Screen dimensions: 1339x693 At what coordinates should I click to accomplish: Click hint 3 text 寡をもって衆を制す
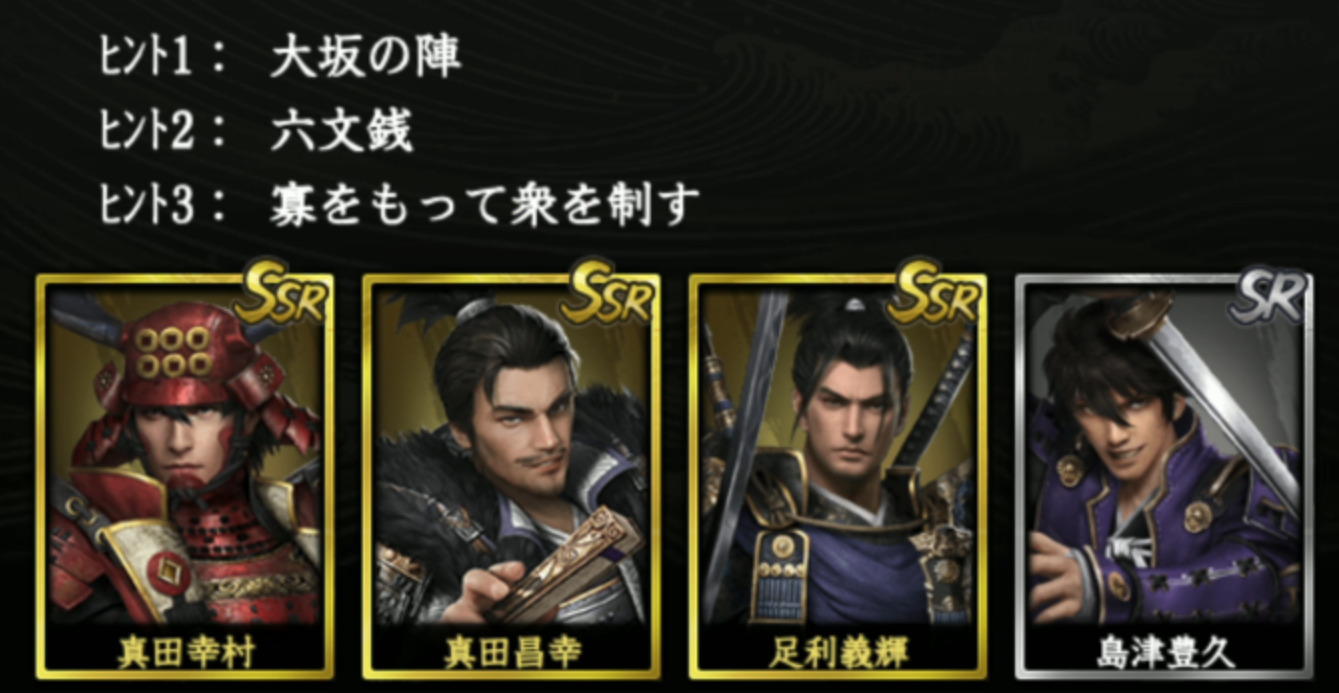click(x=484, y=205)
